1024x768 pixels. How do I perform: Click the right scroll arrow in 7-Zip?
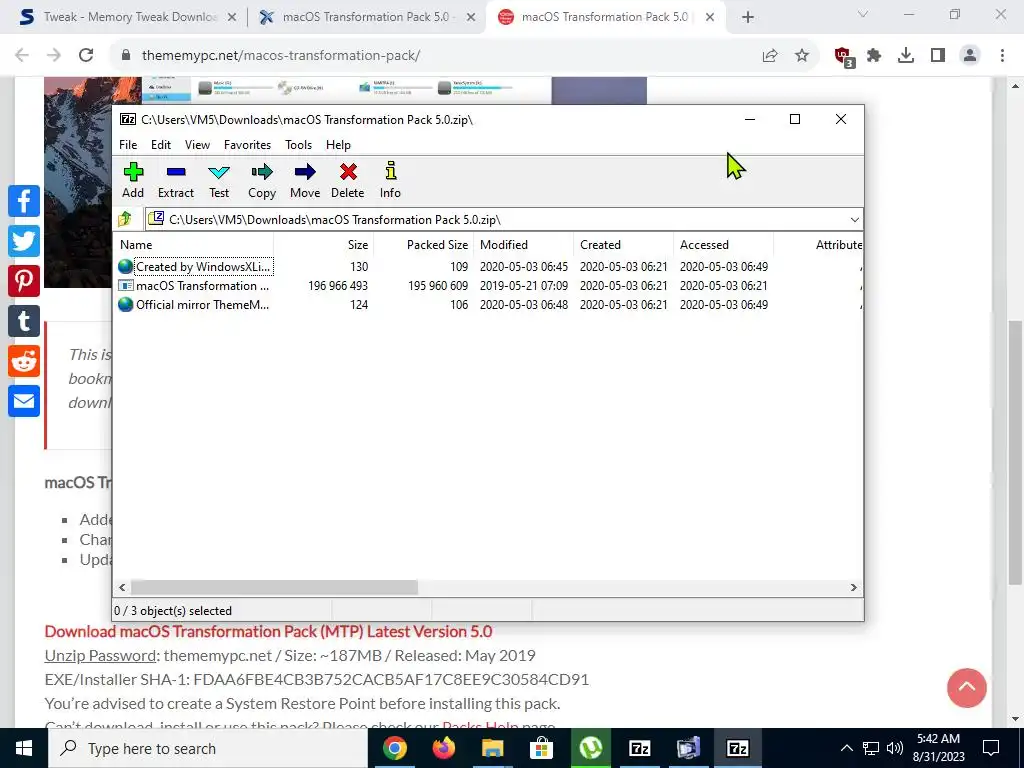[x=853, y=588]
